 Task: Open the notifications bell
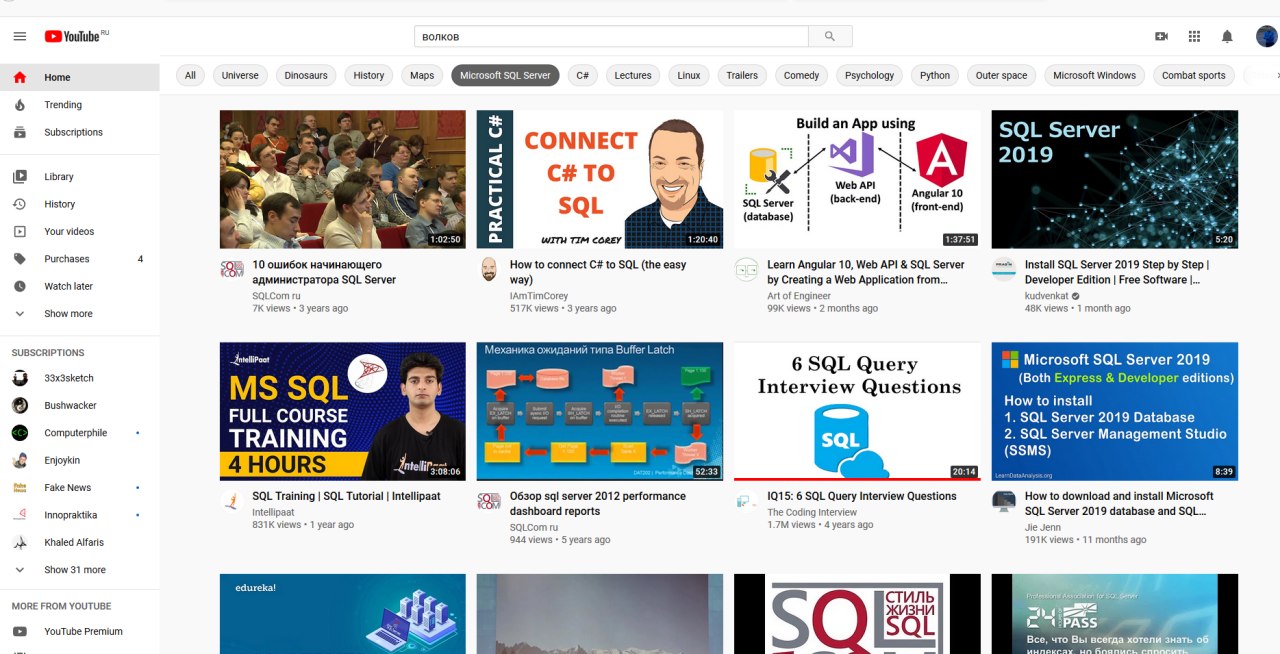(1227, 36)
